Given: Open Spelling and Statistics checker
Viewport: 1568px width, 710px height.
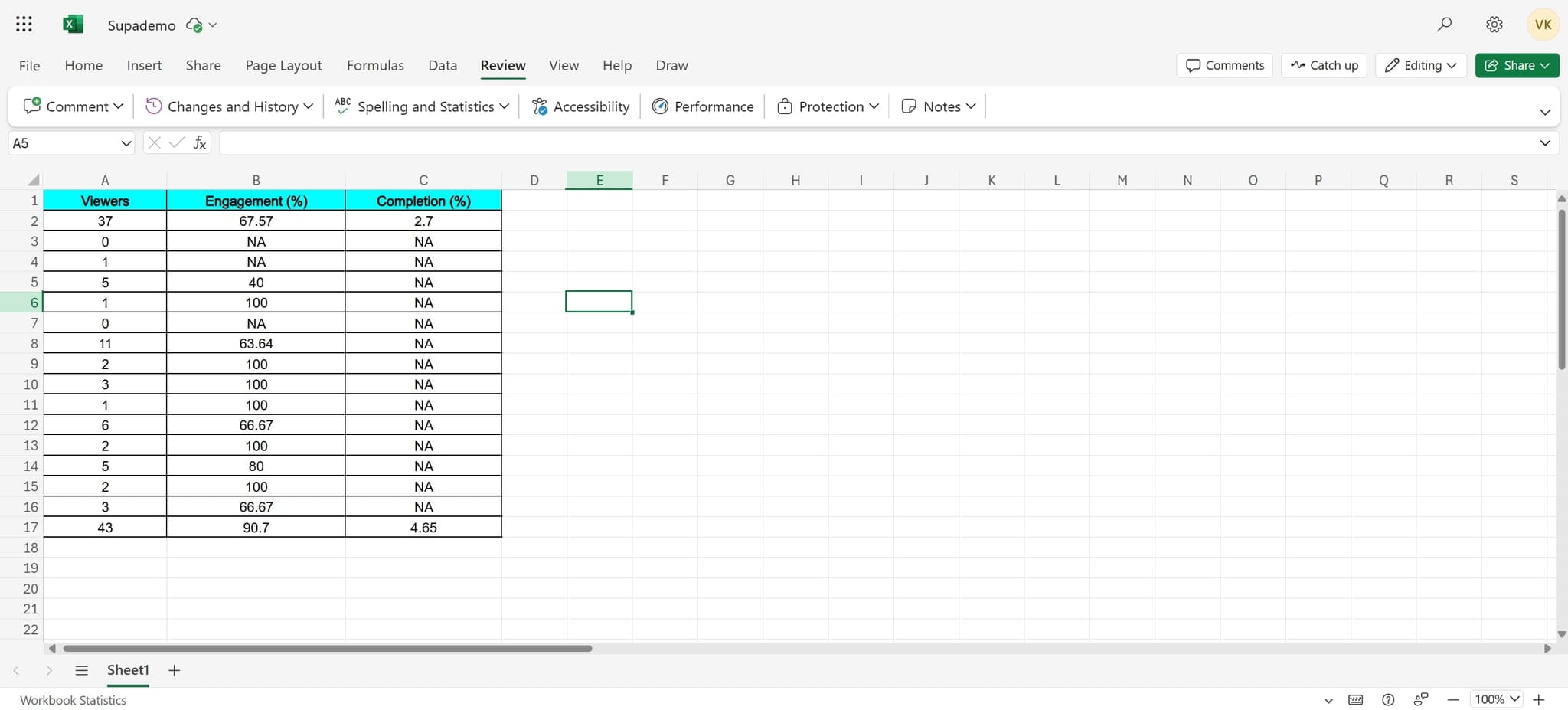Looking at the screenshot, I should click(421, 106).
